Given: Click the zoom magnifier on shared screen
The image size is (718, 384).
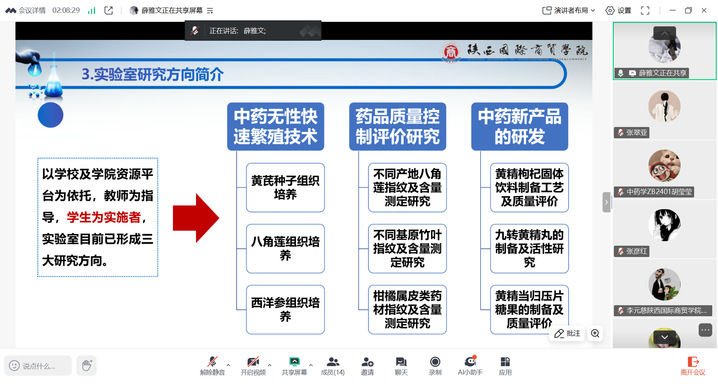Looking at the screenshot, I should (595, 334).
